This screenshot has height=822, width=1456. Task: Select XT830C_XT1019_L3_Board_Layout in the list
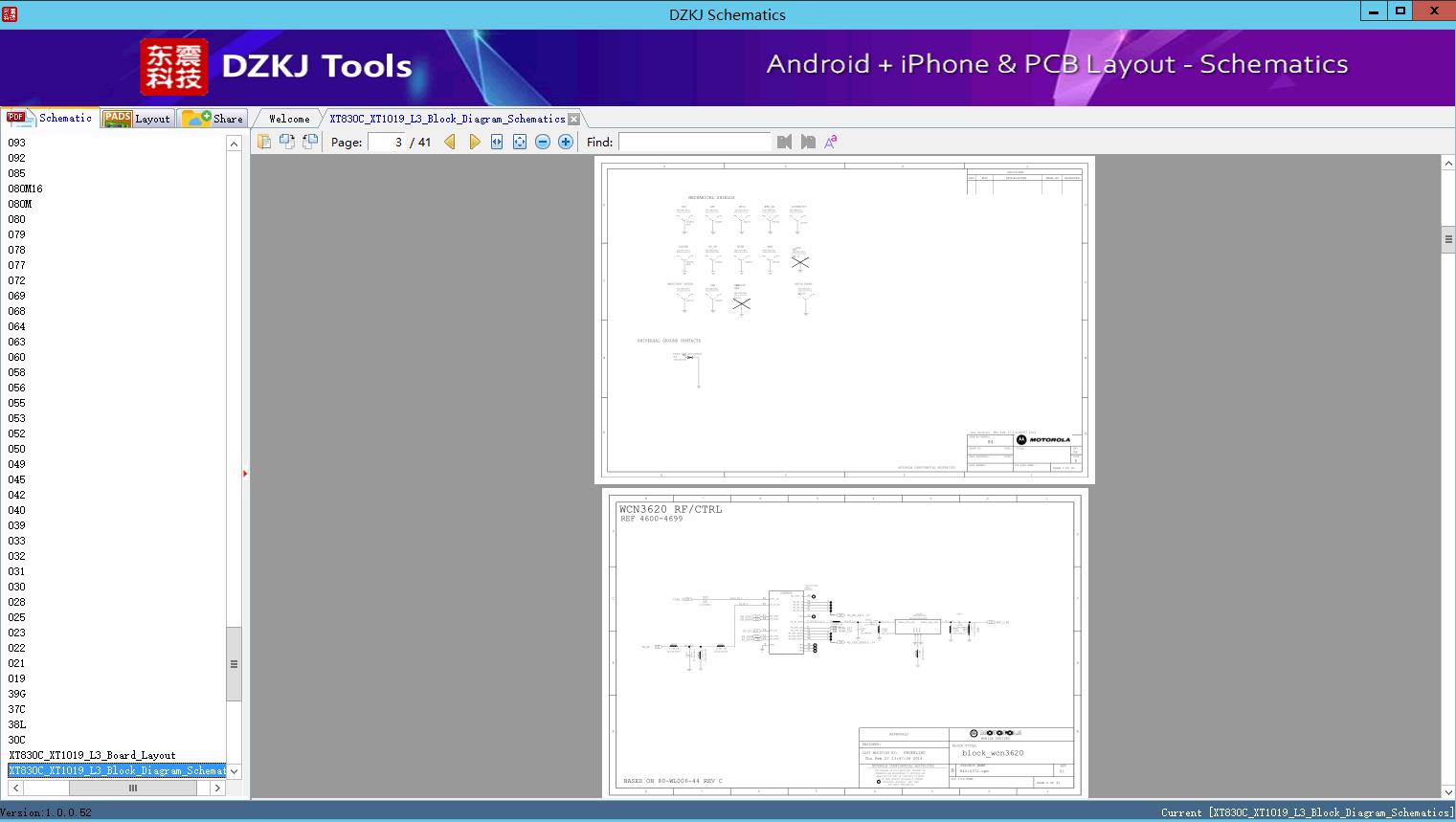click(x=92, y=755)
